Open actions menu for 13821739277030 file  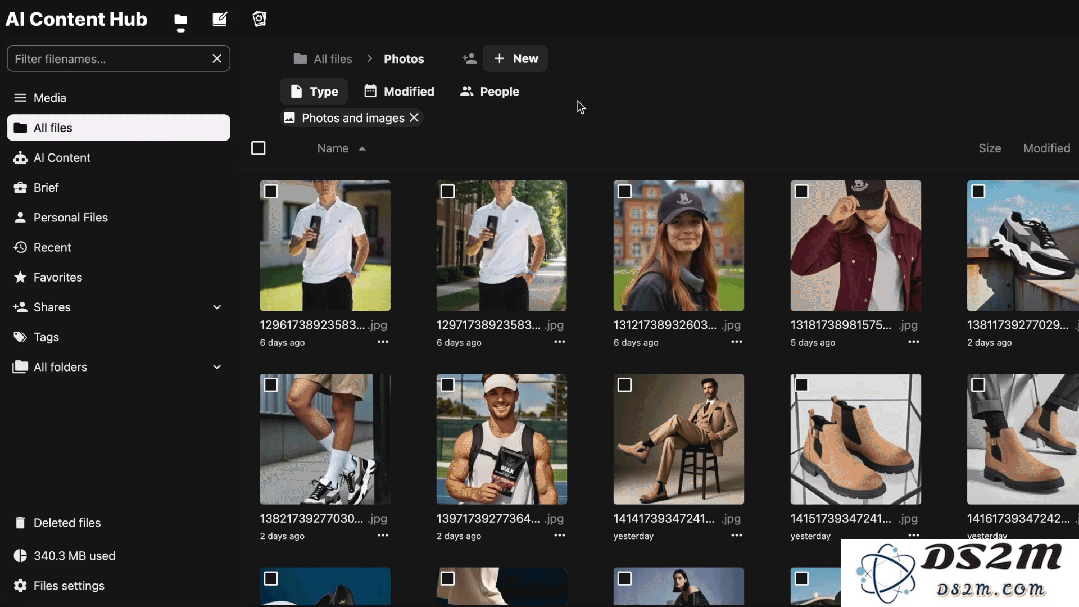(x=383, y=535)
